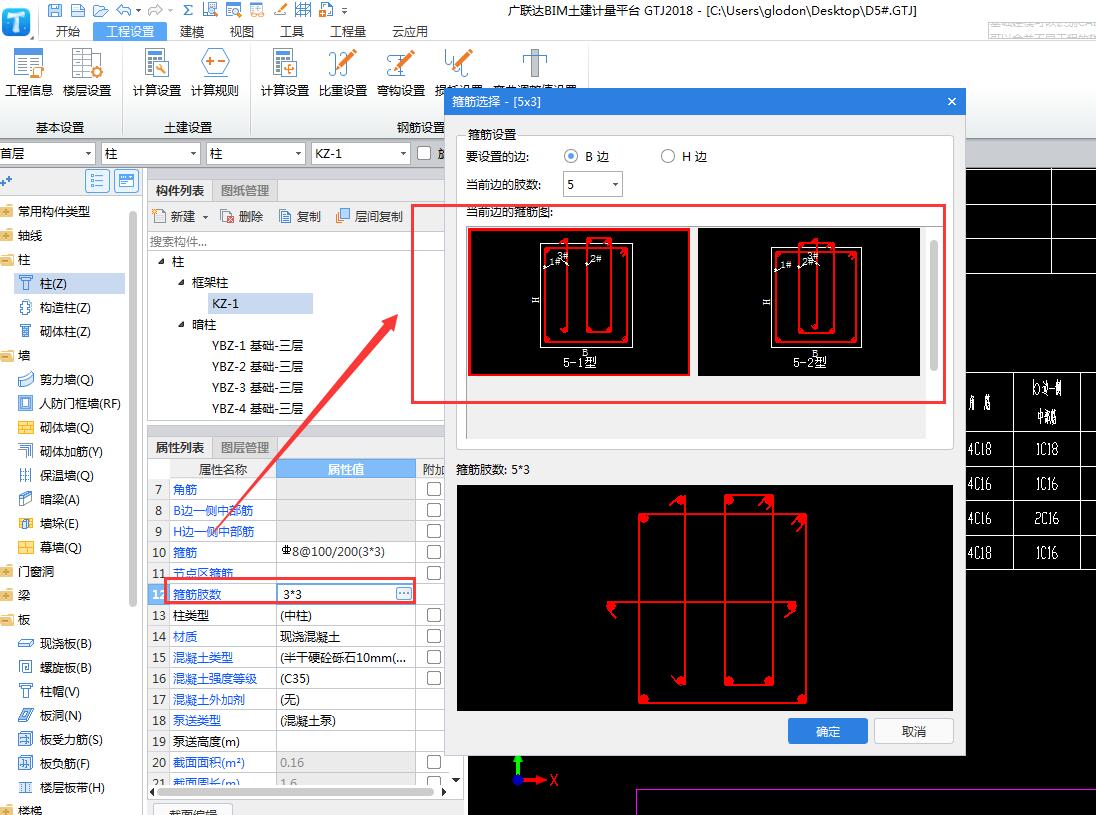Screen dimensions: 1096x815
Task: Click the 新建 new component icon
Action: pos(159,217)
